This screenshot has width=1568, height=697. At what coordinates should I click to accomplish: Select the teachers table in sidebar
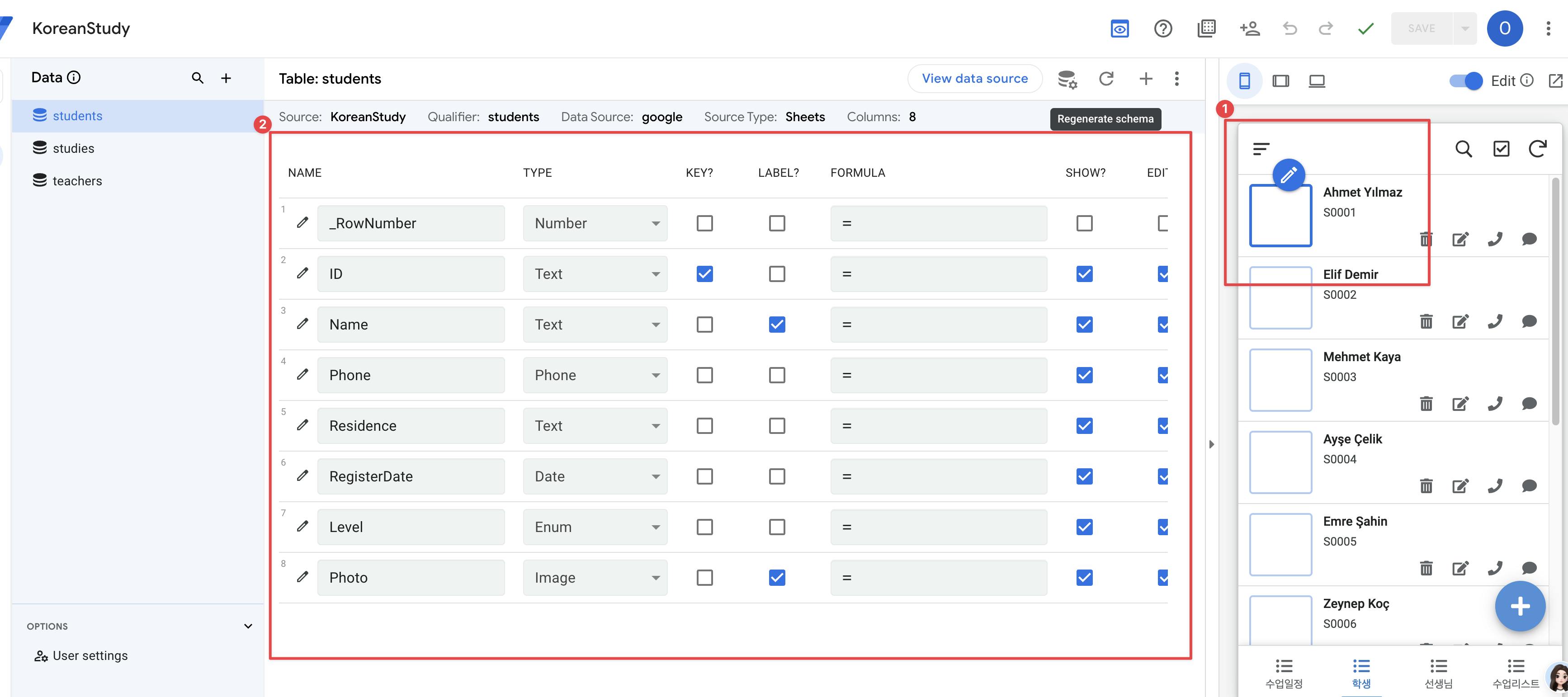pos(77,181)
